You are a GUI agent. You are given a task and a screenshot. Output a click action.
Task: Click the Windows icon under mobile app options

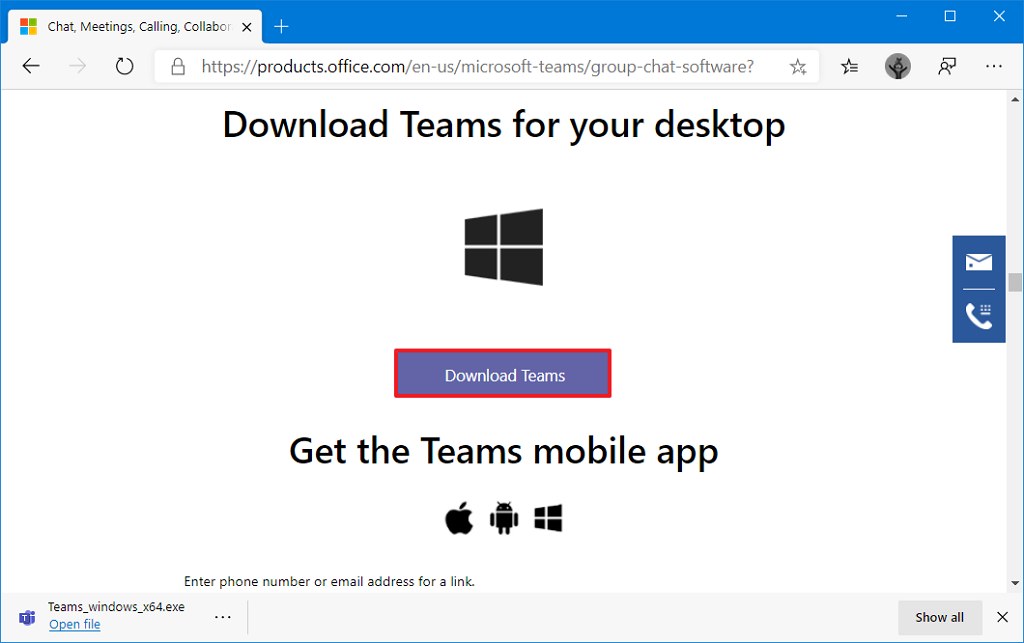(547, 518)
